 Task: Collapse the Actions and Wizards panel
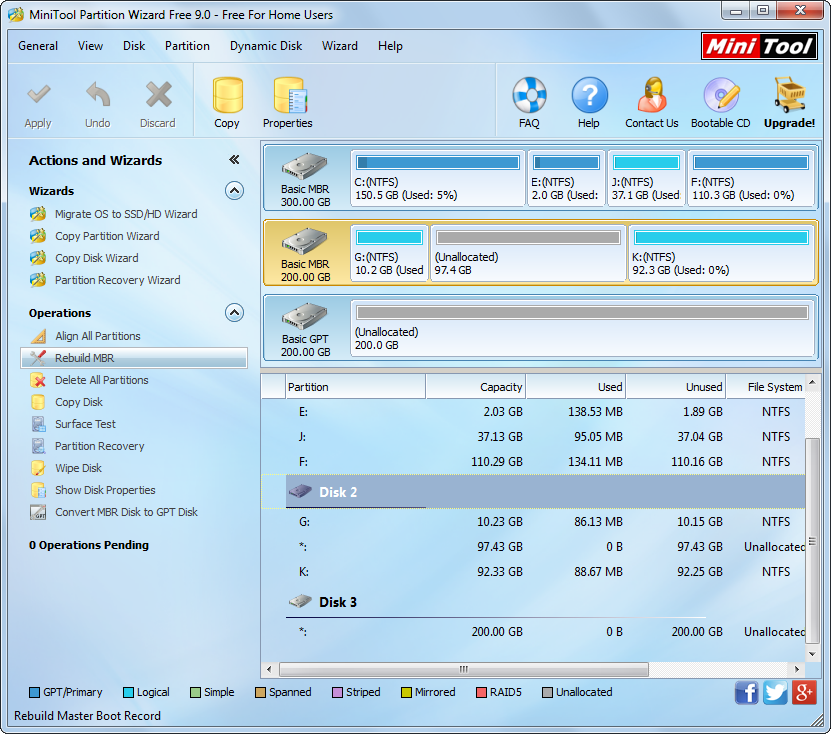point(234,160)
